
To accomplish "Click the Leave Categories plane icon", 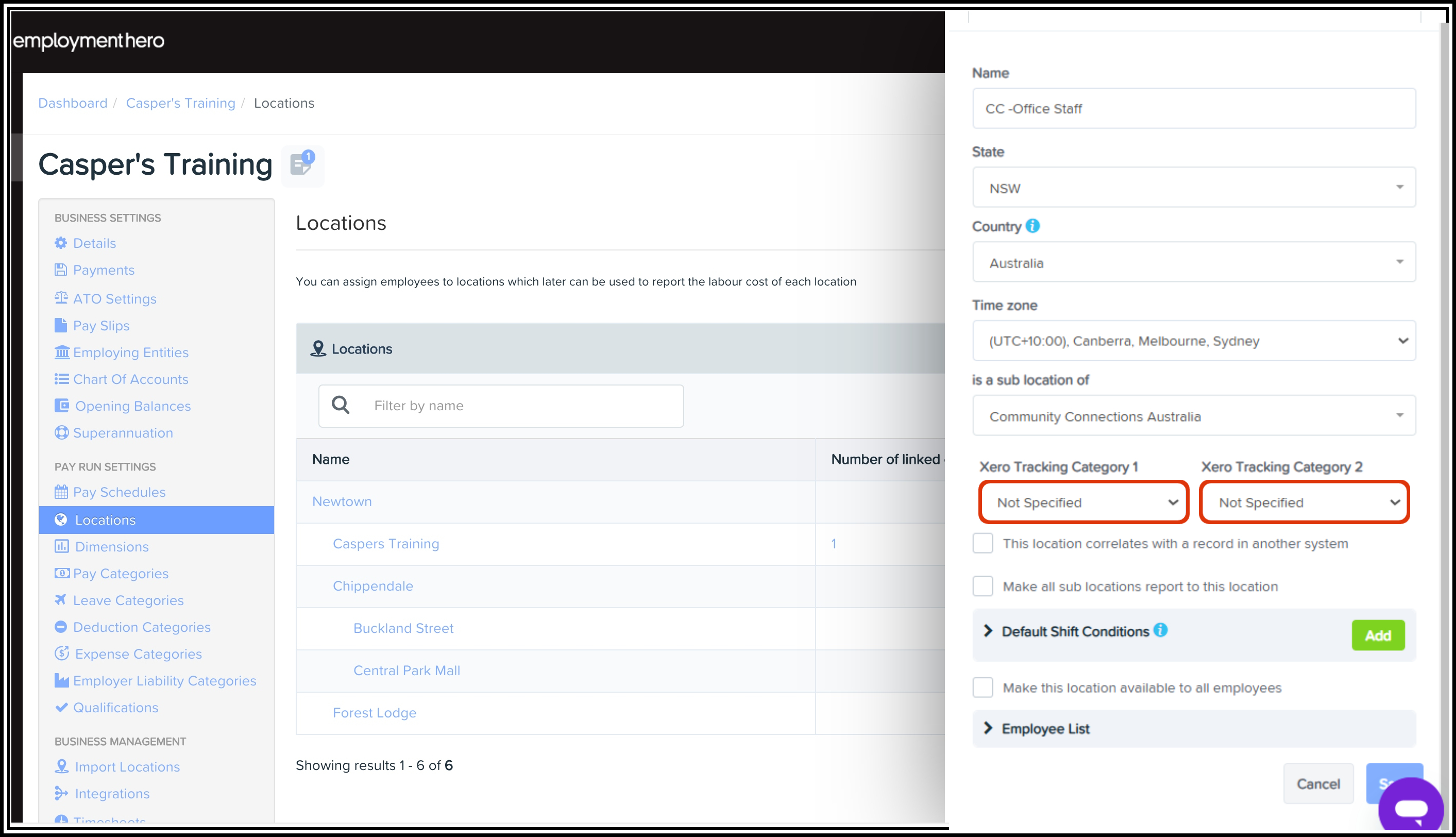I will 61,600.
